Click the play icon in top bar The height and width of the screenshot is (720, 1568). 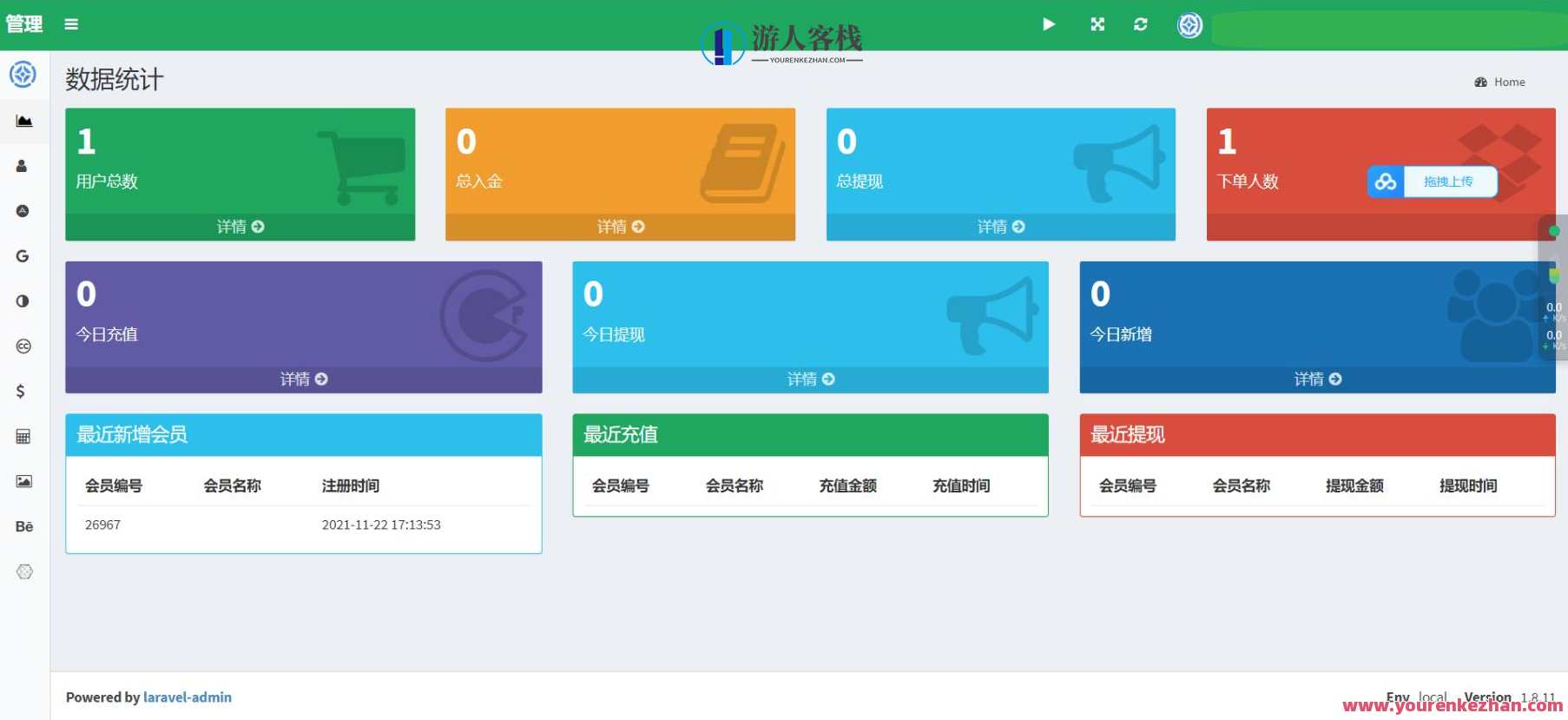click(1049, 24)
